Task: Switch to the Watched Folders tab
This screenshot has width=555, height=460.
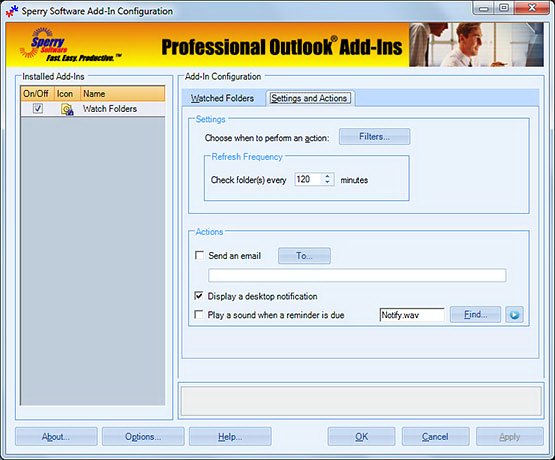Action: coord(223,98)
